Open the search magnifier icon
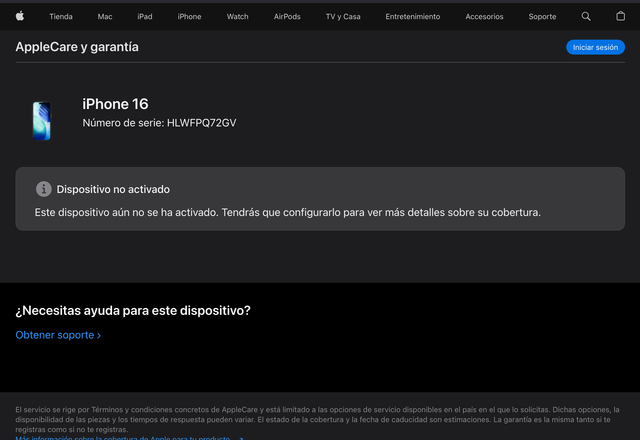640x440 pixels. (586, 16)
